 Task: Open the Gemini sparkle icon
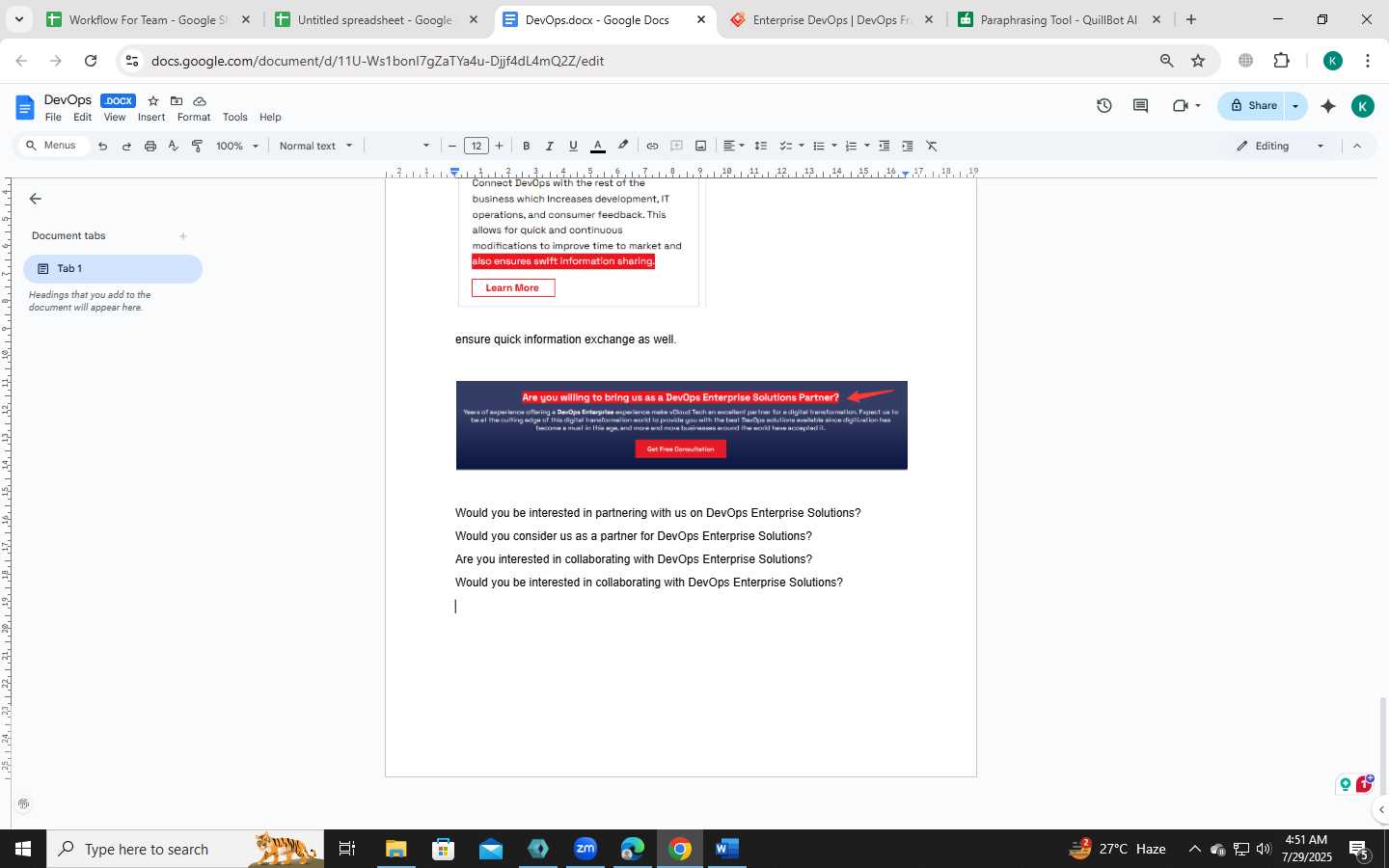1328,106
